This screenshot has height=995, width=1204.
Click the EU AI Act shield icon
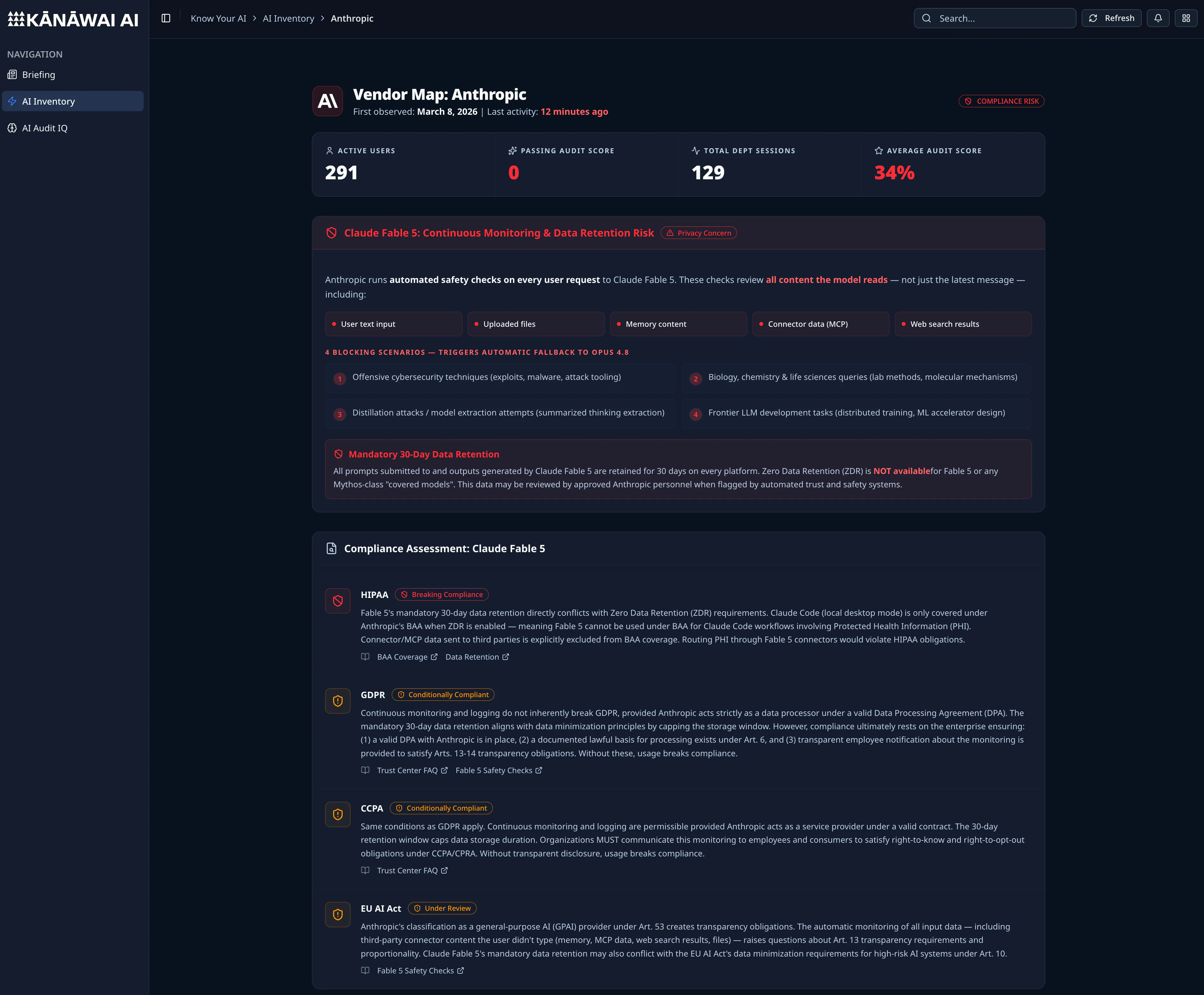[338, 915]
